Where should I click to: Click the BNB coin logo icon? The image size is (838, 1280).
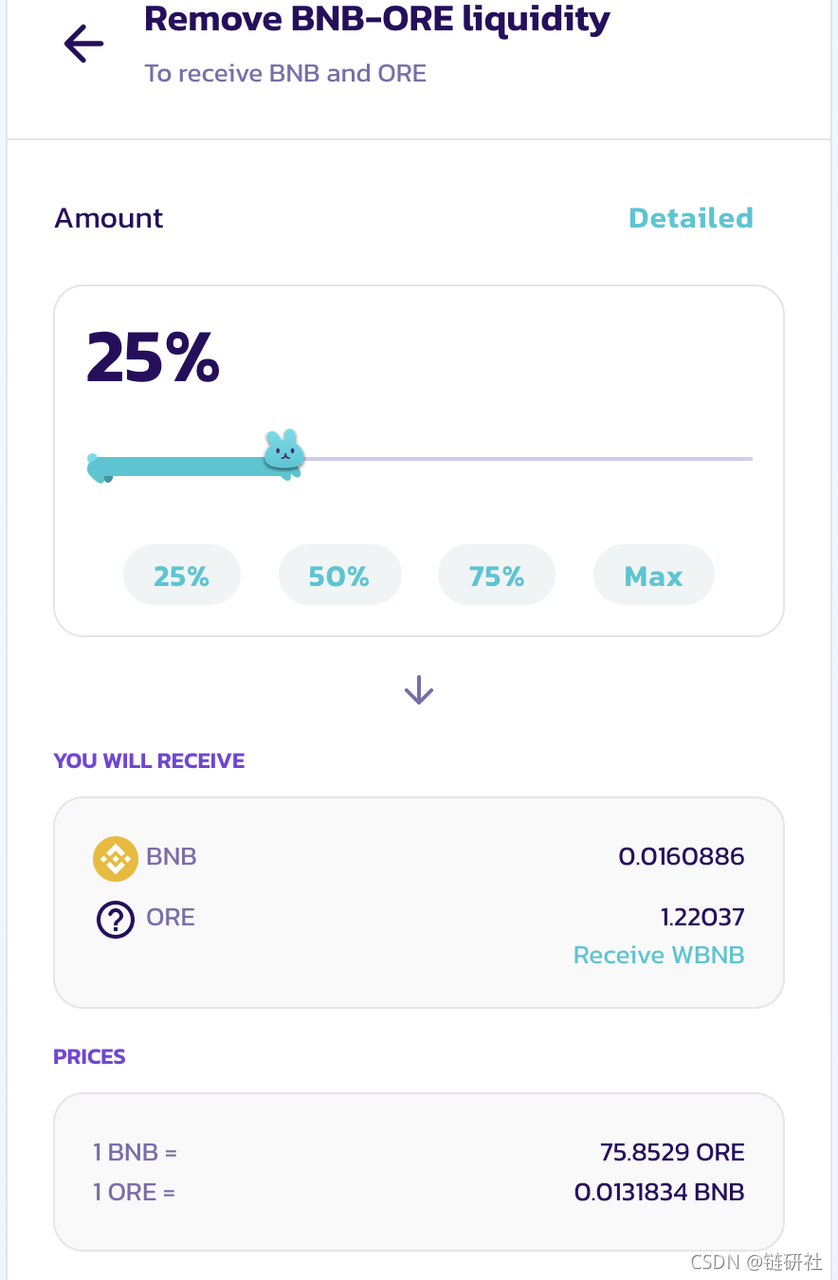115,858
